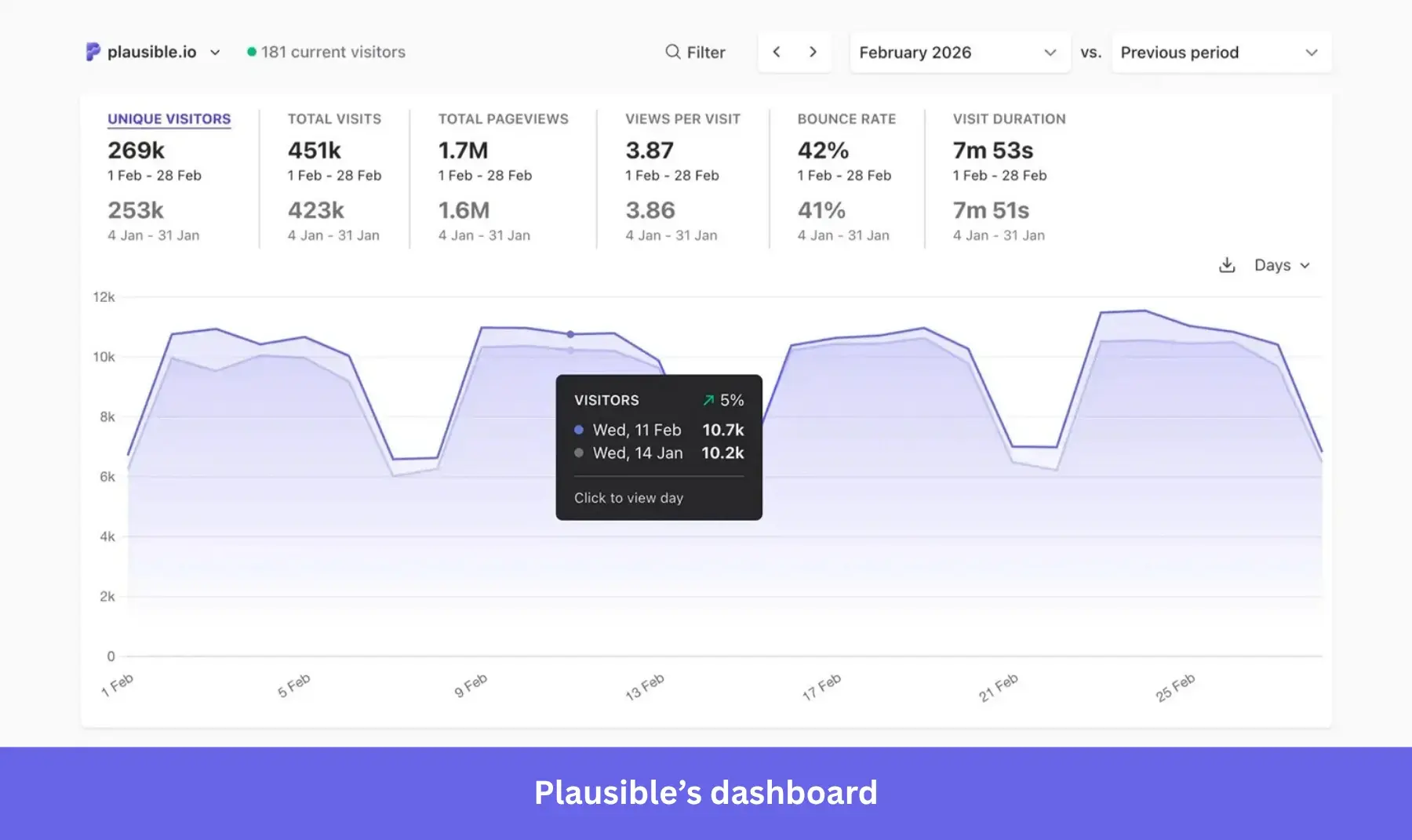Click the green live visitors indicator dot

coord(252,51)
